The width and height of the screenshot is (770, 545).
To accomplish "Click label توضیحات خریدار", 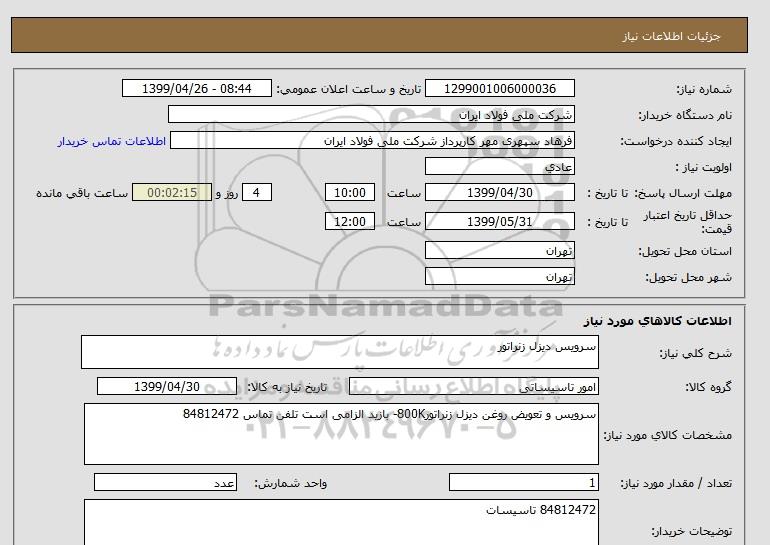I will point(691,531).
